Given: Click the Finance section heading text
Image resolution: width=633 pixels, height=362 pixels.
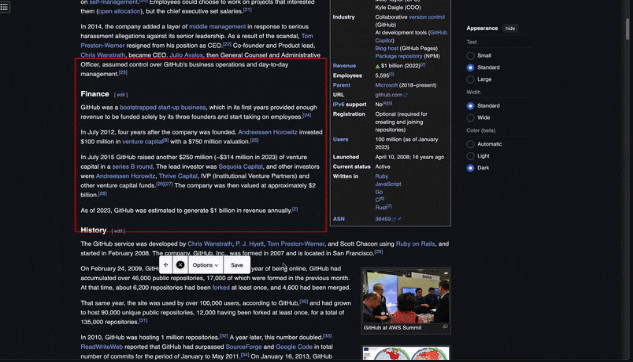Looking at the screenshot, I should pyautogui.click(x=95, y=94).
